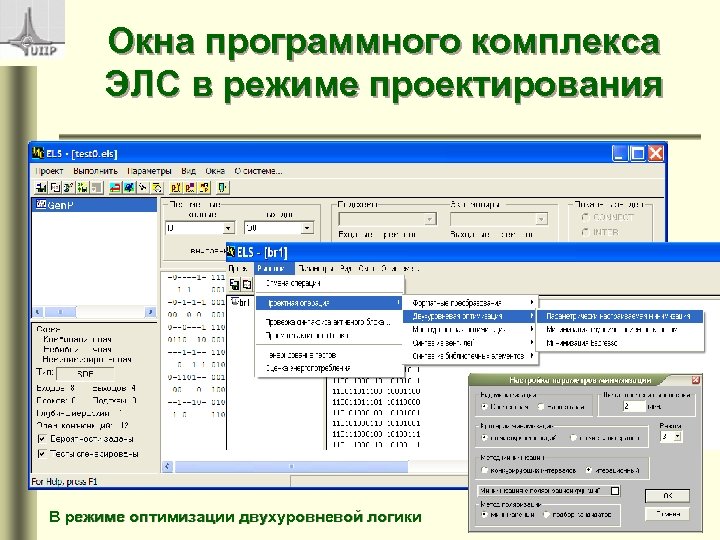The image size is (720, 540).
Task: Select the br1 tree item in br1 window
Action: 240,302
